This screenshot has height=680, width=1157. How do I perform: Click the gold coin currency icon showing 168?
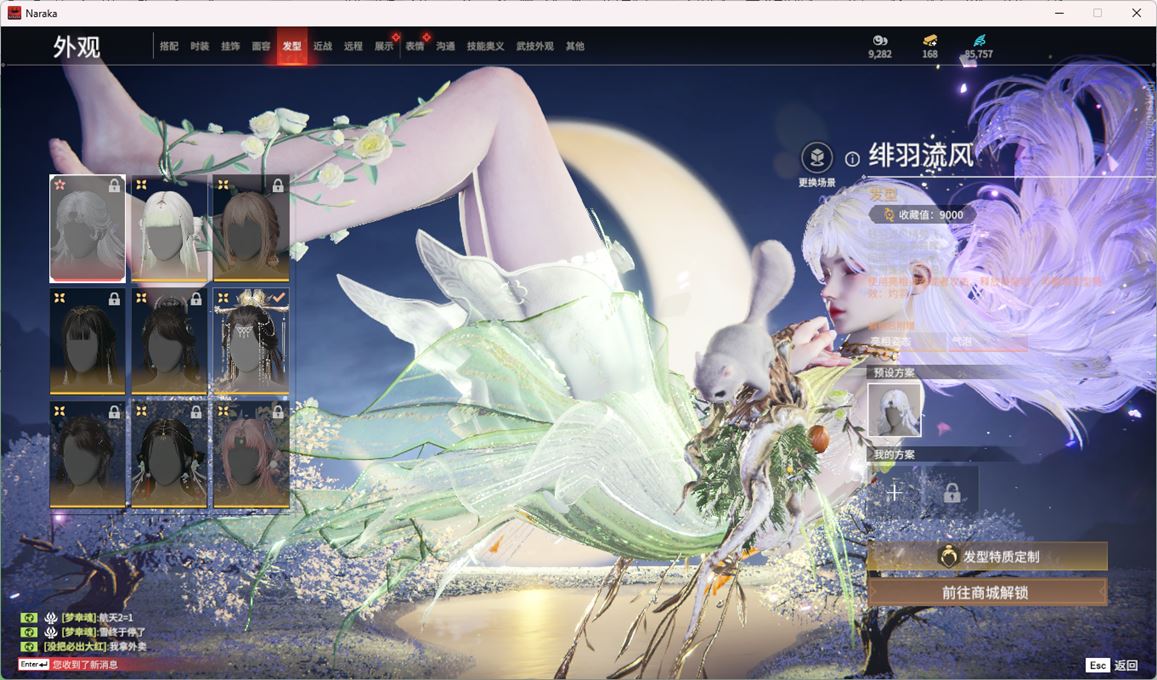(x=930, y=40)
